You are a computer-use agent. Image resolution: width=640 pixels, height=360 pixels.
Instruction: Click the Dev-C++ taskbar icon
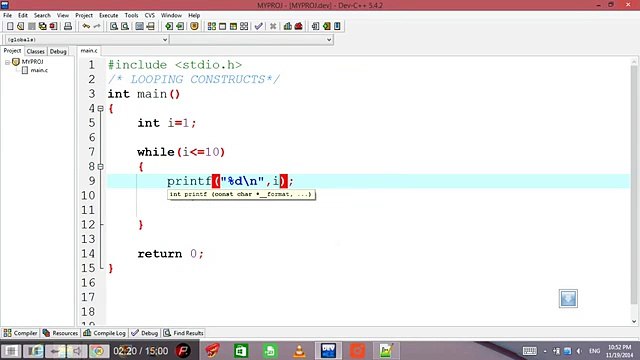pyautogui.click(x=329, y=351)
